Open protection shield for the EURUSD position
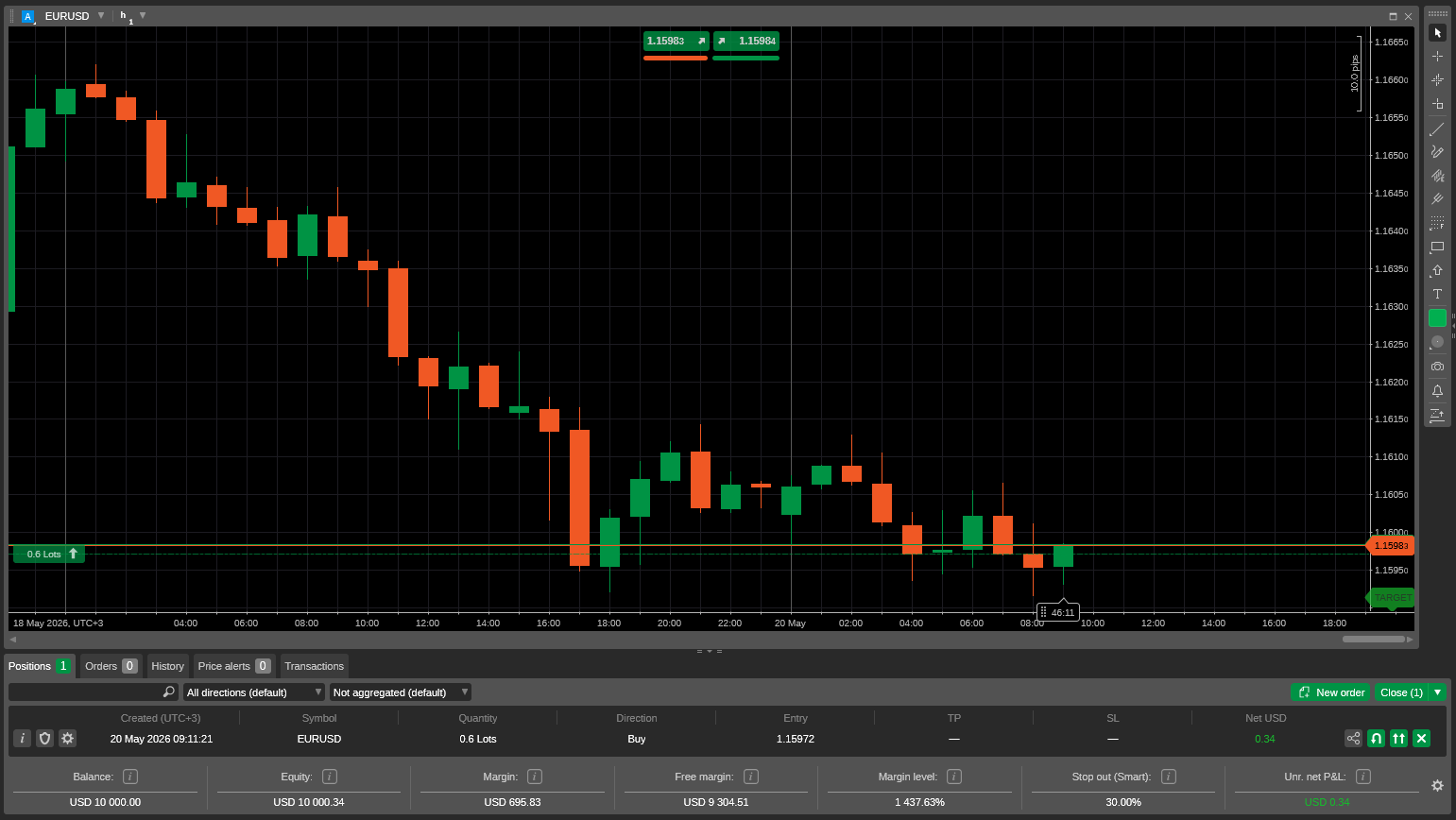The image size is (1456, 820). tap(44, 739)
